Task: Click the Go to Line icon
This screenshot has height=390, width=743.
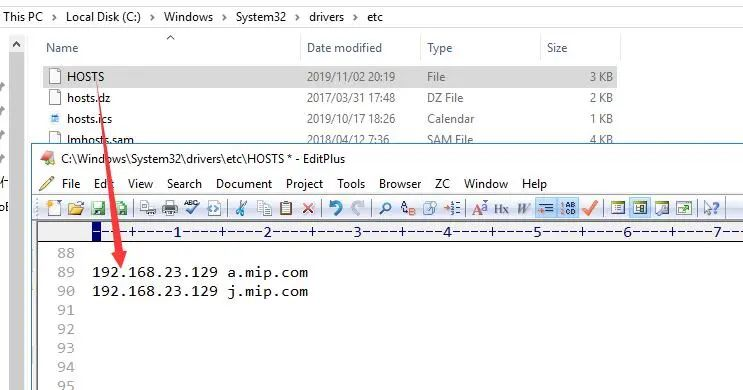Action: tap(452, 208)
